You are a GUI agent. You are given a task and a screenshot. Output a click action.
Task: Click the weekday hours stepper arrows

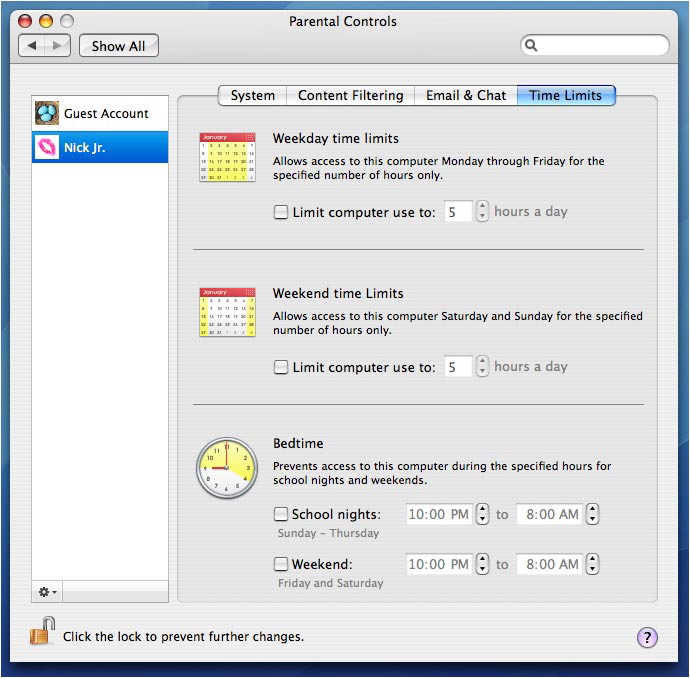pos(483,212)
